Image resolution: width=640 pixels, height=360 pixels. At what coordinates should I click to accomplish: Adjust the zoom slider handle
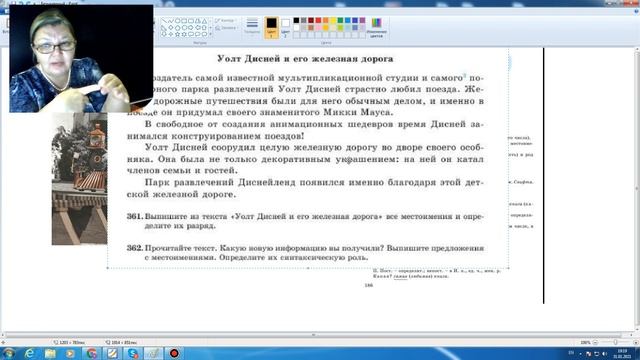click(x=616, y=342)
